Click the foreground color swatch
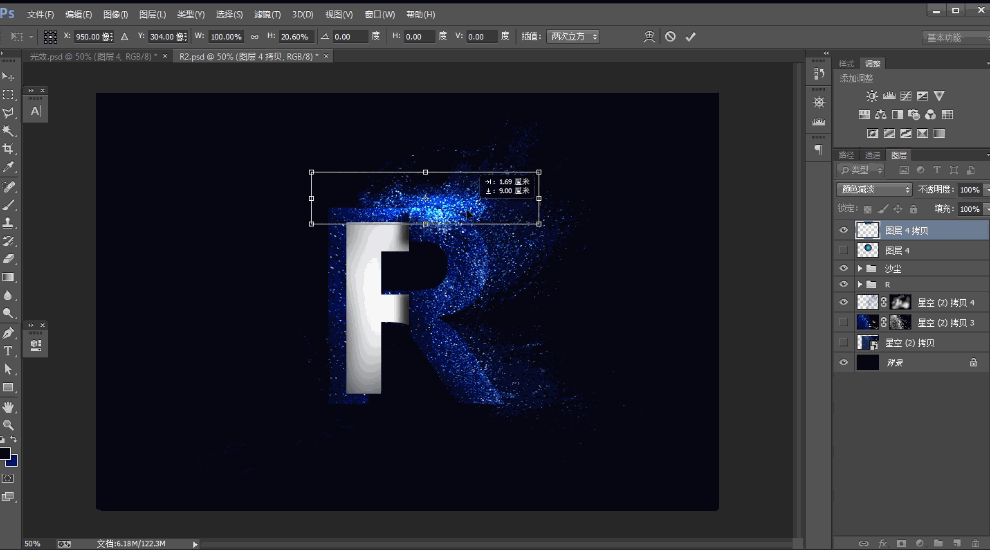 4,453
